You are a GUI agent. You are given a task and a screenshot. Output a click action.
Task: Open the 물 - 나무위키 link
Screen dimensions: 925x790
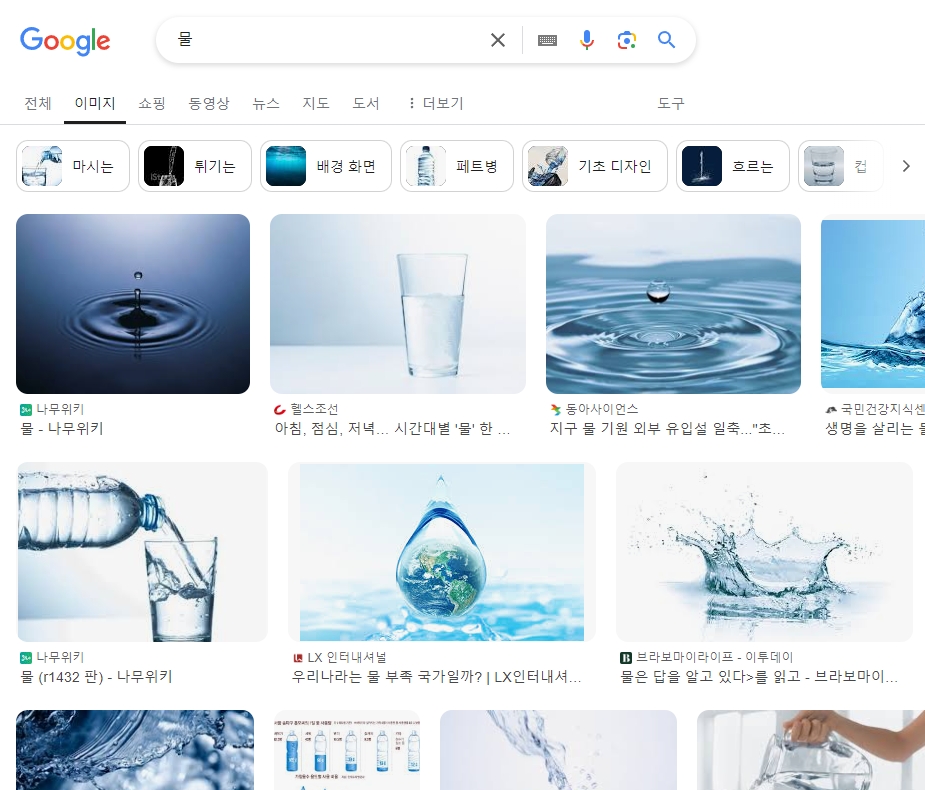62,428
